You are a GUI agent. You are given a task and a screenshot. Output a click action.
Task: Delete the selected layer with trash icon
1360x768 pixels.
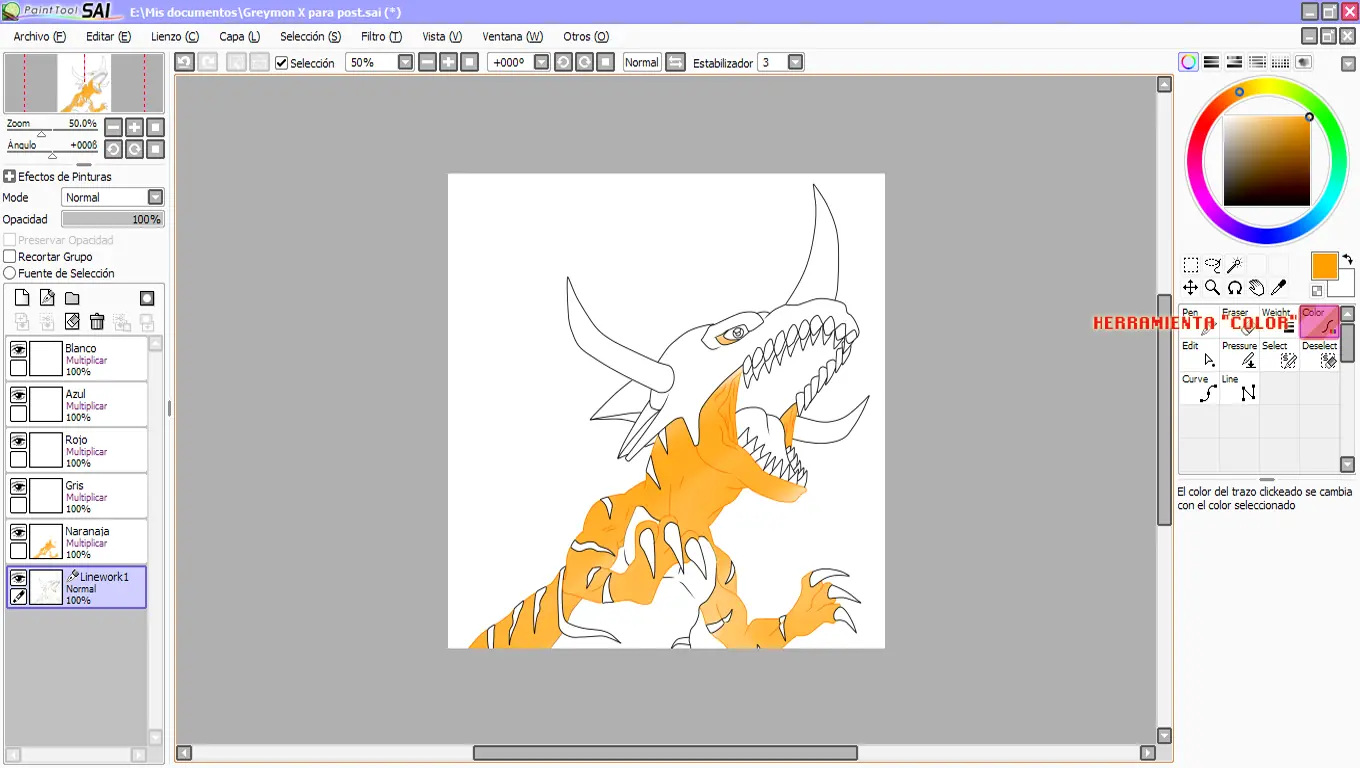(x=97, y=321)
